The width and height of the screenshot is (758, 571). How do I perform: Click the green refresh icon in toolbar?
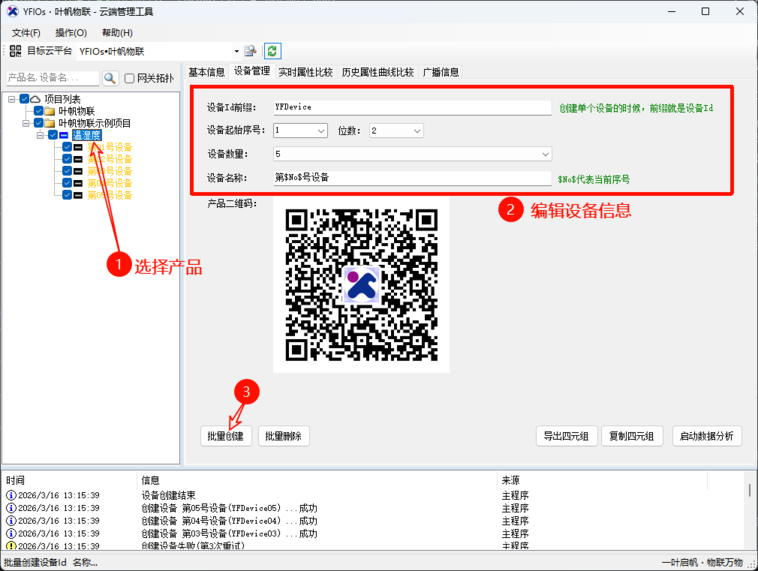tap(272, 51)
